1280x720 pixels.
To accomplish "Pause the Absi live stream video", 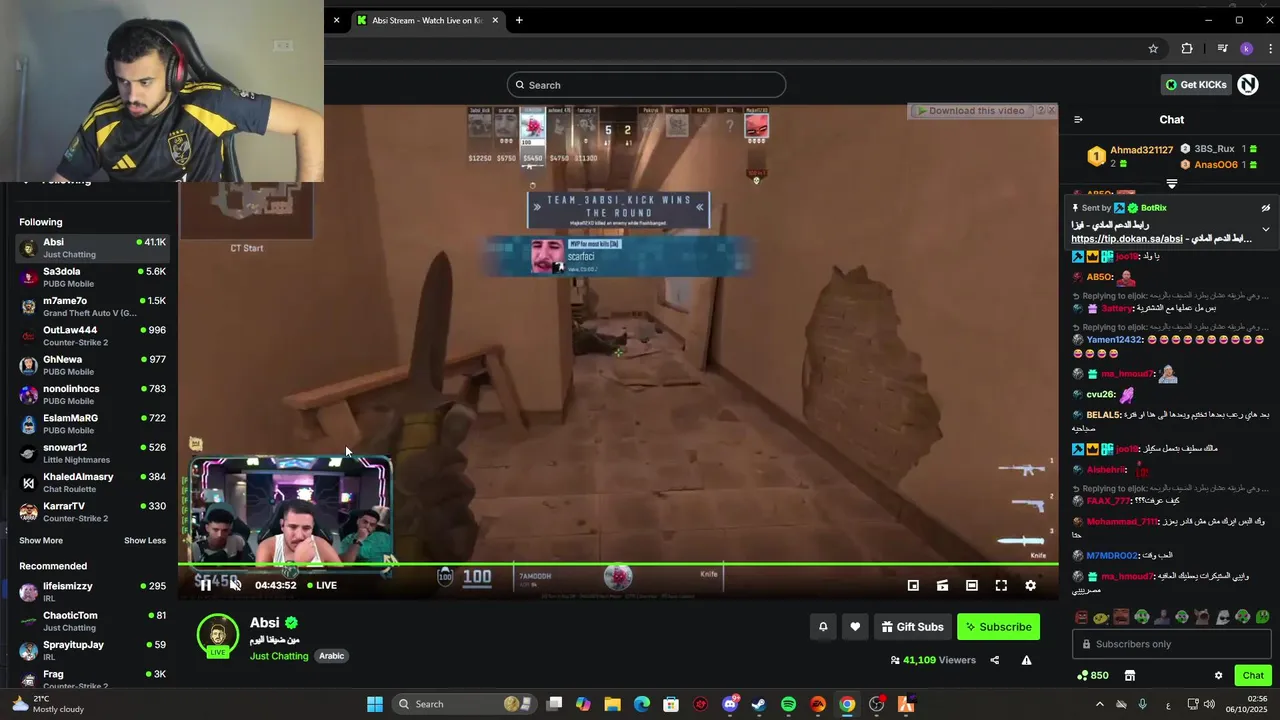I will pyautogui.click(x=205, y=585).
